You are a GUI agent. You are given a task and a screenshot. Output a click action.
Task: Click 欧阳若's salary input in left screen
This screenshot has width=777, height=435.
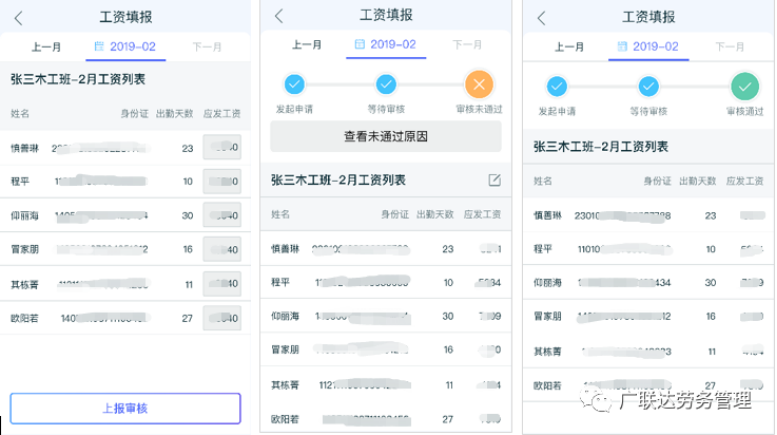[221, 318]
